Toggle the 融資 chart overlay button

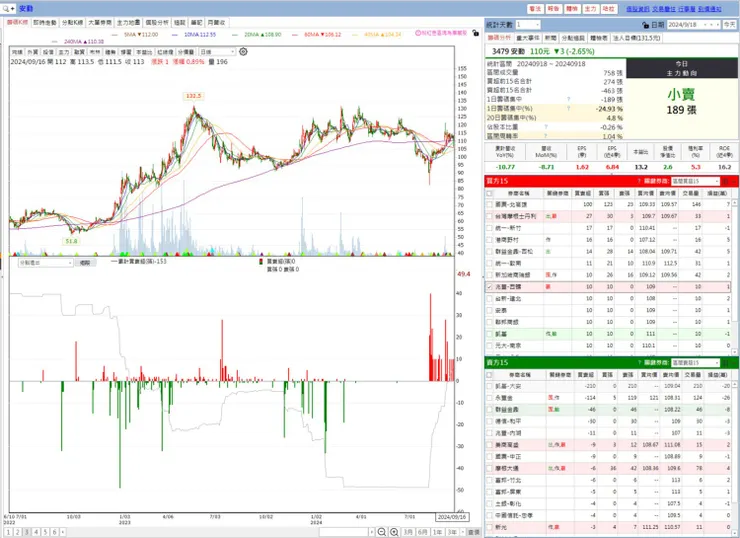tap(79, 52)
